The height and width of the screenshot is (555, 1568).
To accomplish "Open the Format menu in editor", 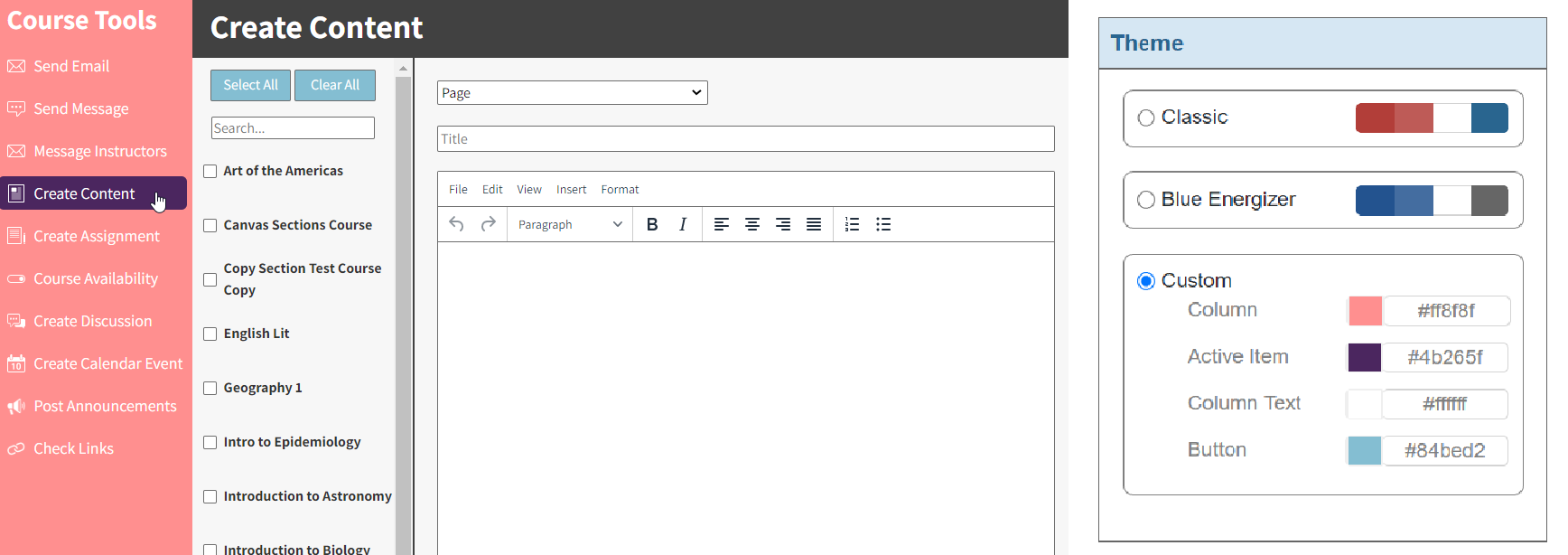I will 620,190.
